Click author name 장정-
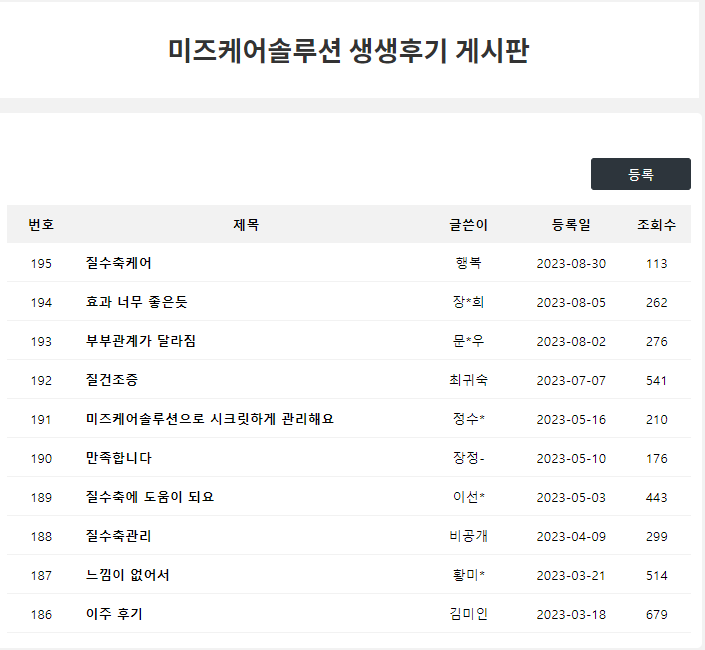 469,459
